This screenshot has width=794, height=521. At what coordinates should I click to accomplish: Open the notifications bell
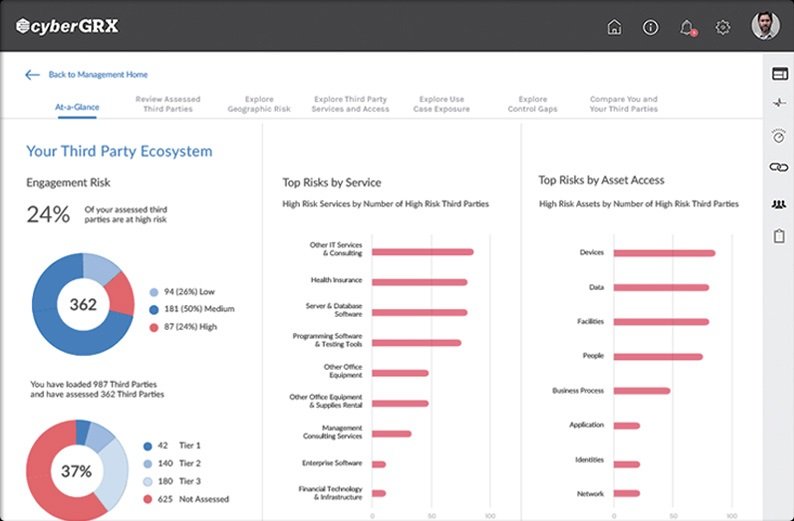(687, 27)
